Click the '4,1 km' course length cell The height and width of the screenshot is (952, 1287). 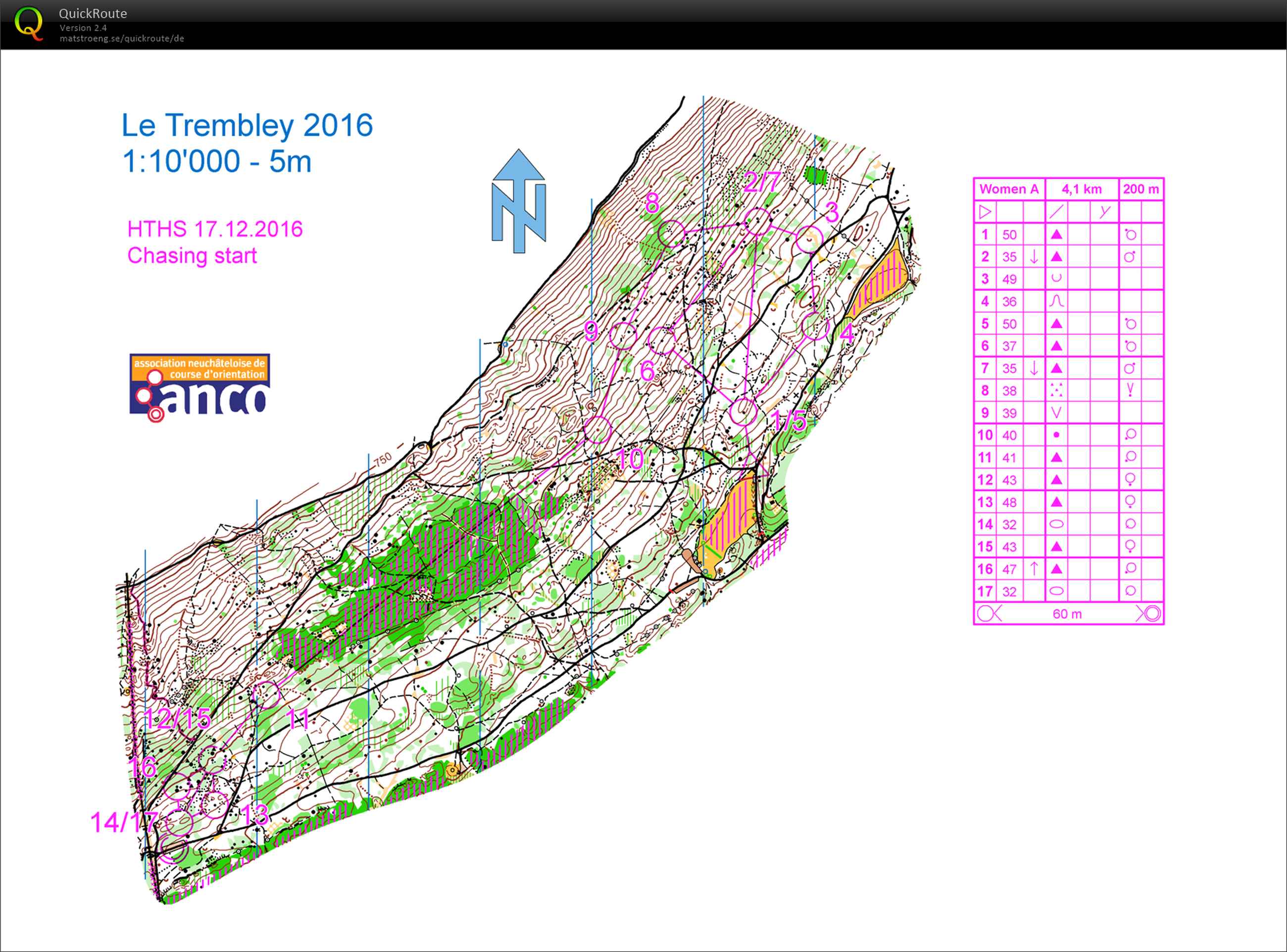[x=1082, y=189]
